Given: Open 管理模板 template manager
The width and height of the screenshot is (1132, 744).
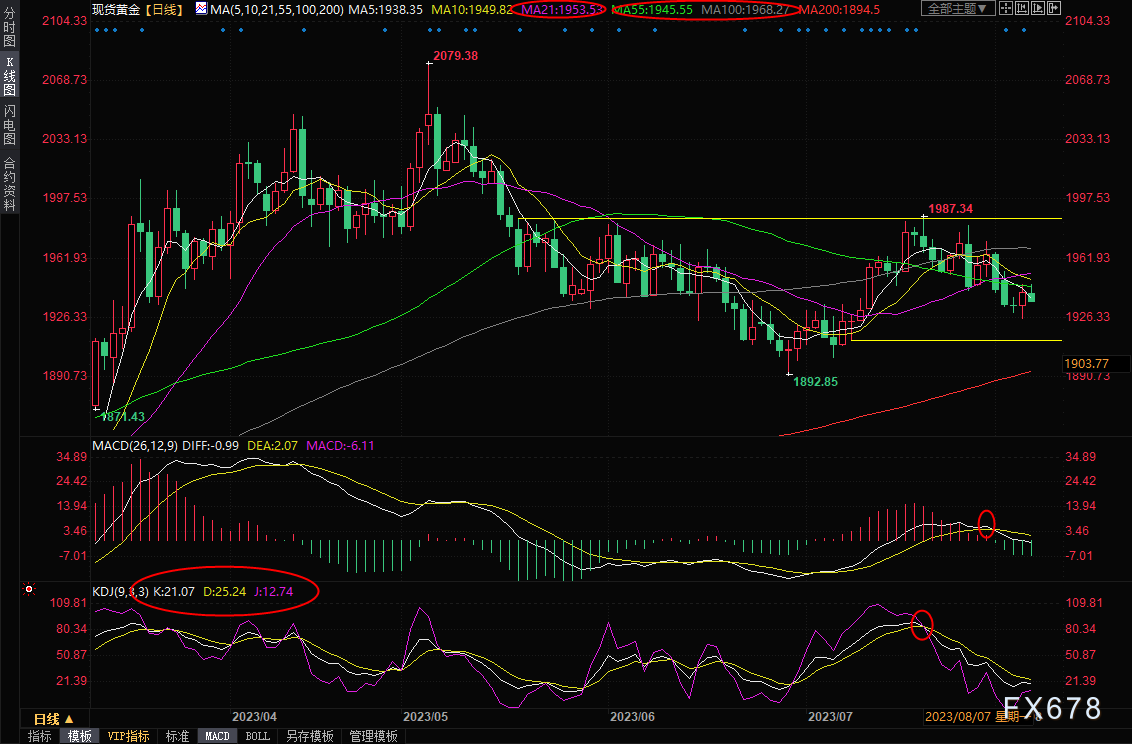Looking at the screenshot, I should coord(372,736).
